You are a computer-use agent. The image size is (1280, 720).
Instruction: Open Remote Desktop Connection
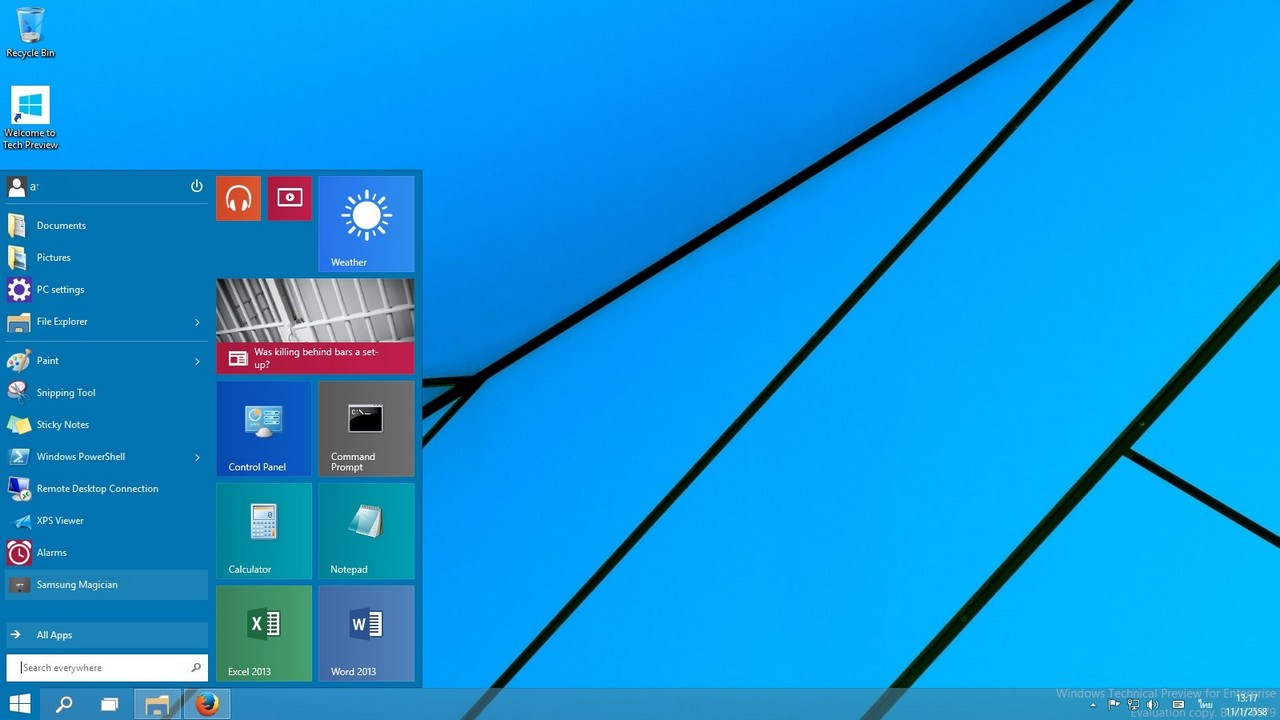point(106,488)
